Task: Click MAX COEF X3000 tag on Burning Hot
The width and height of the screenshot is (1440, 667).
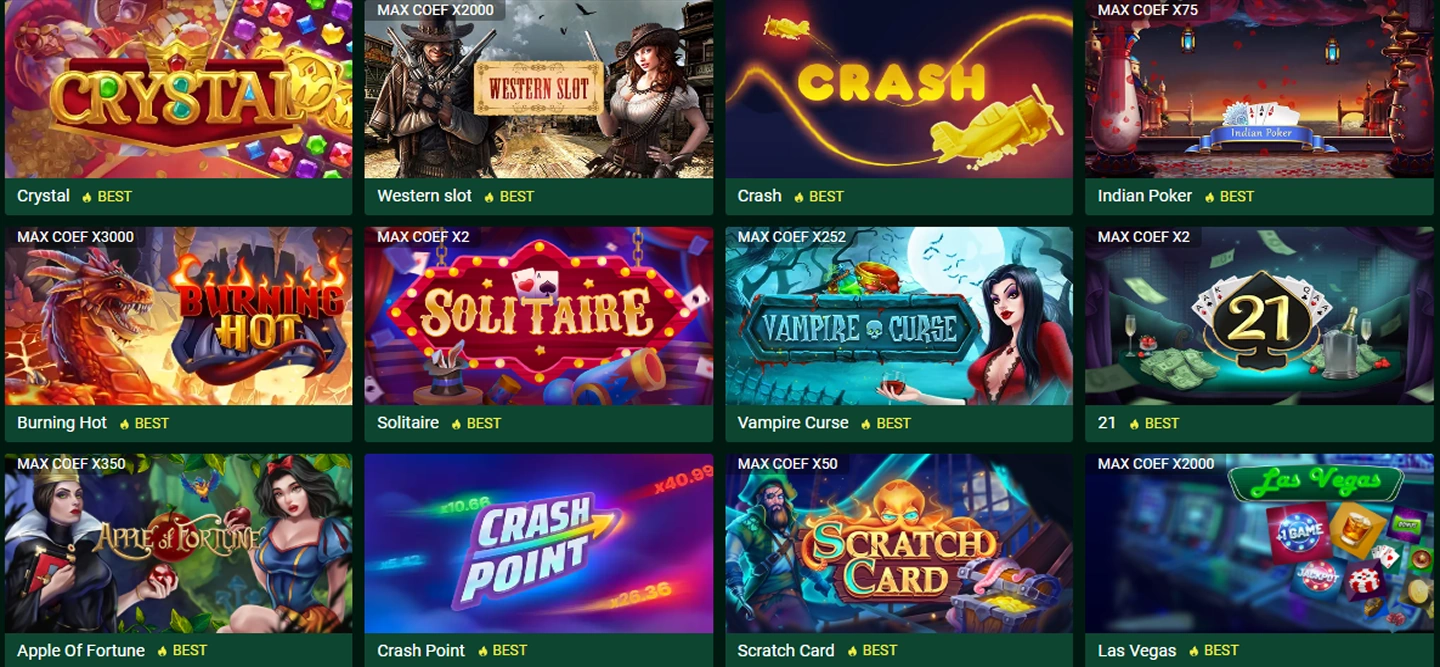Action: 75,237
